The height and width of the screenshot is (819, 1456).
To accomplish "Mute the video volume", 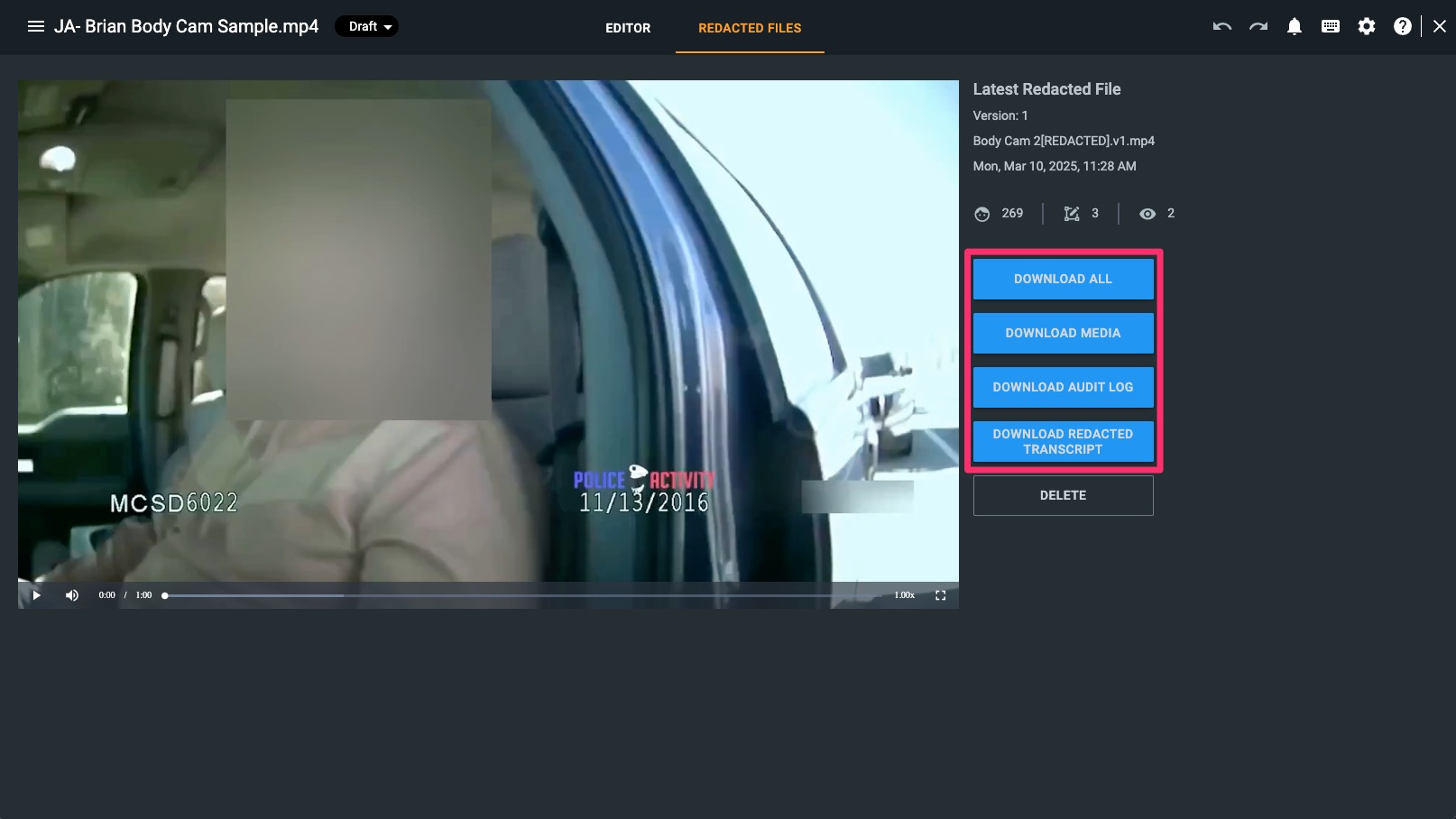I will [x=72, y=595].
